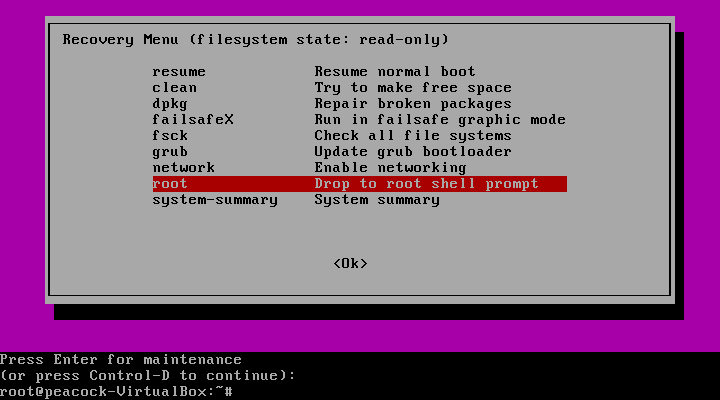Image resolution: width=720 pixels, height=400 pixels.
Task: Click 'Drop to root shell prompt' text
Action: [426, 184]
